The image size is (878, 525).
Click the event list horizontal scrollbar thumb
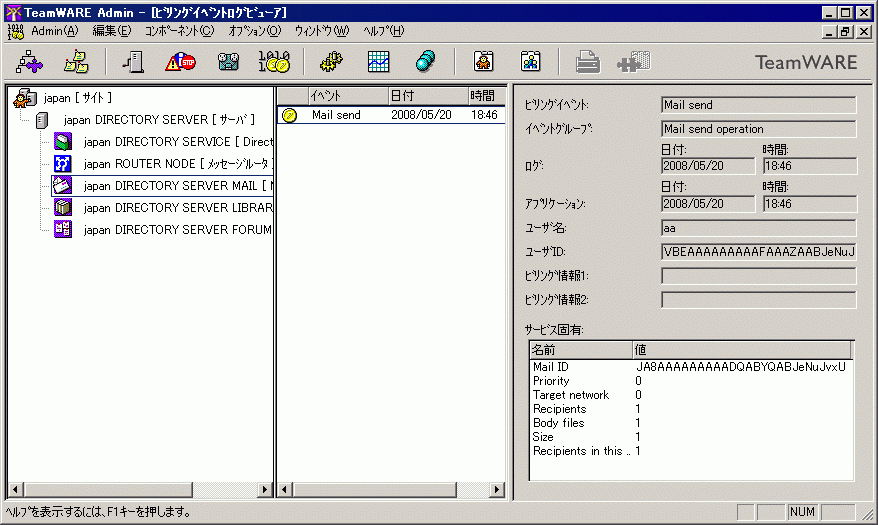(x=374, y=490)
